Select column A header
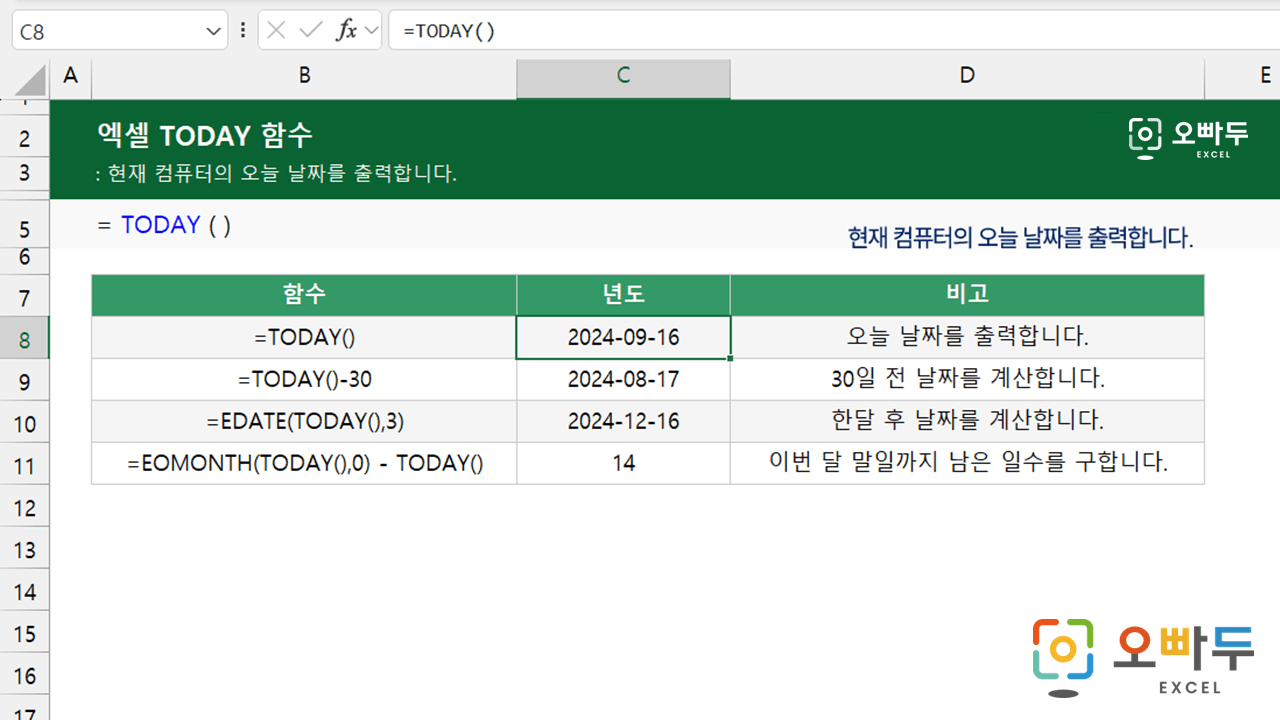The width and height of the screenshot is (1280, 720). pyautogui.click(x=70, y=75)
